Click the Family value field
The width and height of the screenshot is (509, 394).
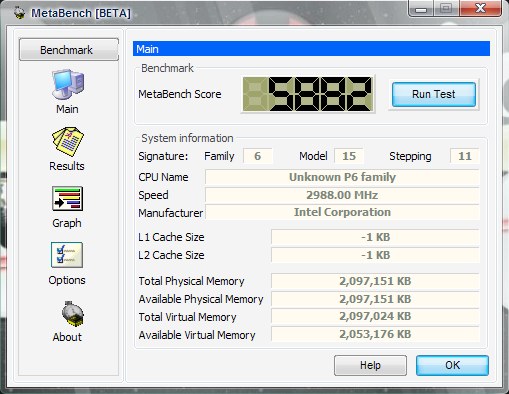click(x=258, y=156)
